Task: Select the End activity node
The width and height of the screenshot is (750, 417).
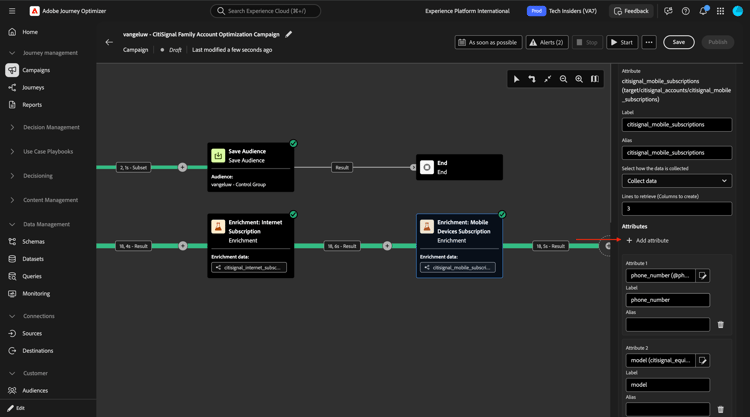Action: click(x=459, y=167)
